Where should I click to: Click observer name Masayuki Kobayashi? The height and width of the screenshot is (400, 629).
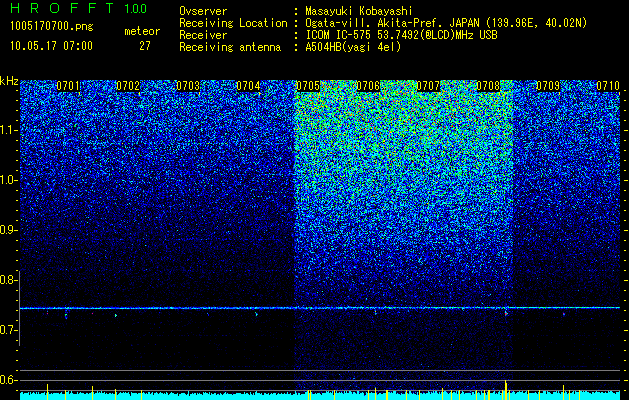pos(359,12)
